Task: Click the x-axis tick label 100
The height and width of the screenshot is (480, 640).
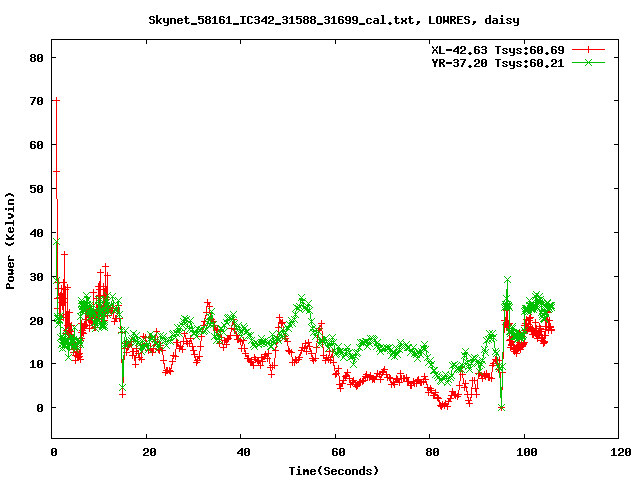Action: coord(527,452)
